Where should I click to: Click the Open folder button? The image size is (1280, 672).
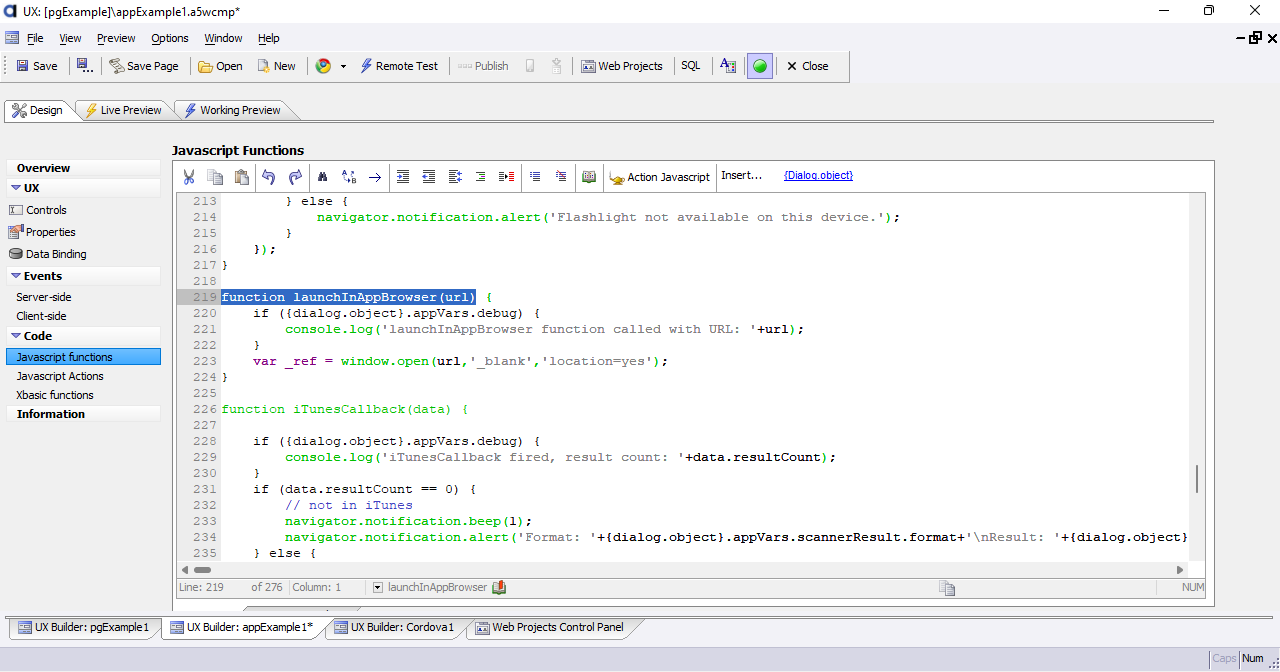[x=220, y=66]
